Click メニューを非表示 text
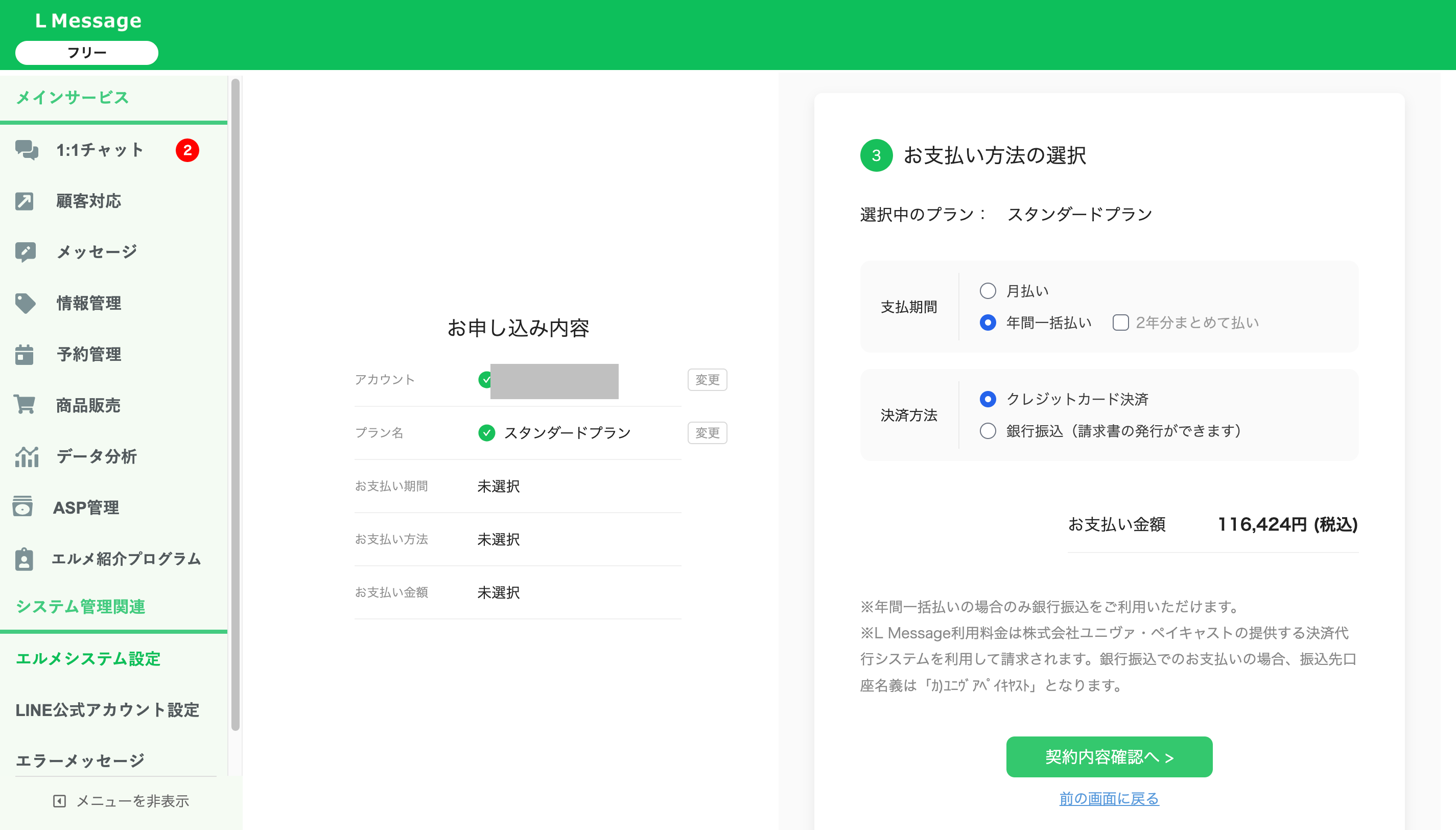Viewport: 1456px width, 830px height. click(x=132, y=801)
